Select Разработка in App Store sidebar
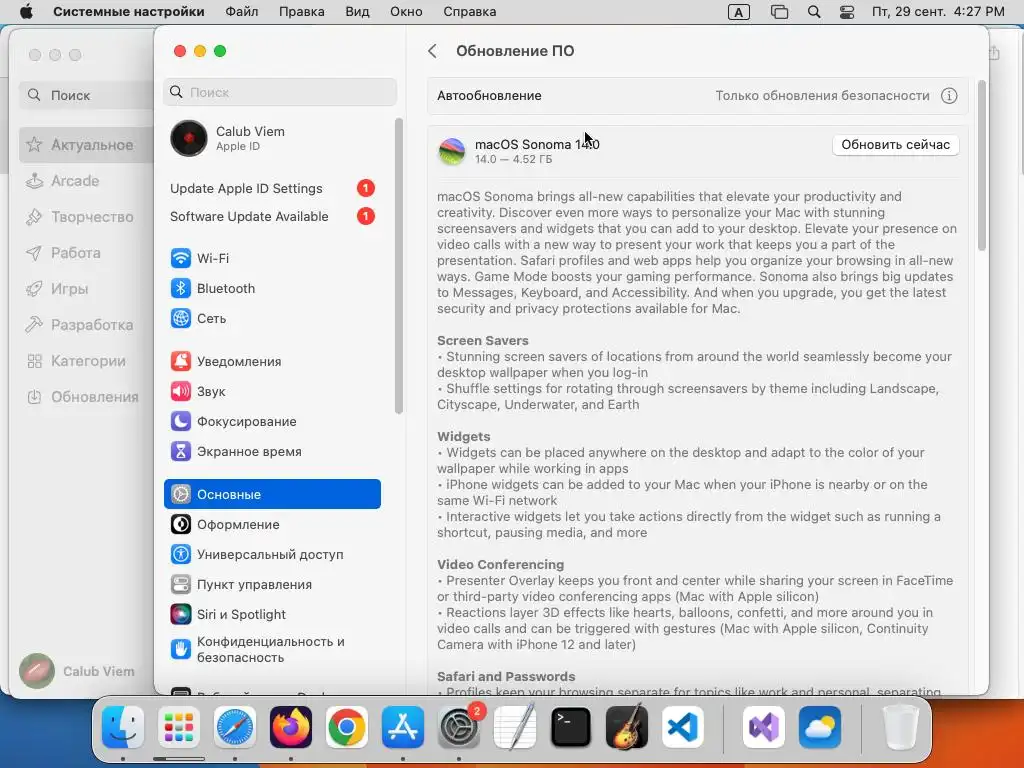The width and height of the screenshot is (1024, 768). click(x=86, y=325)
